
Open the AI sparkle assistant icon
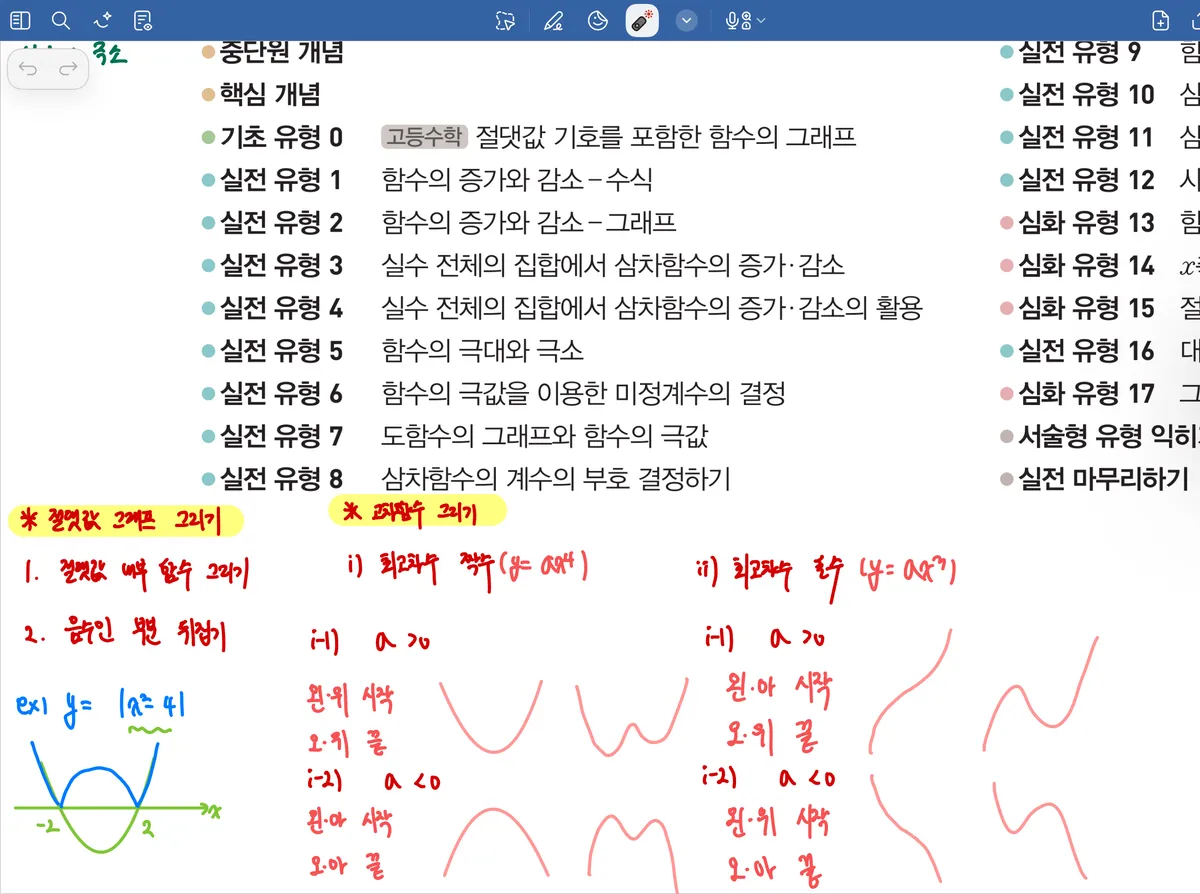[102, 20]
